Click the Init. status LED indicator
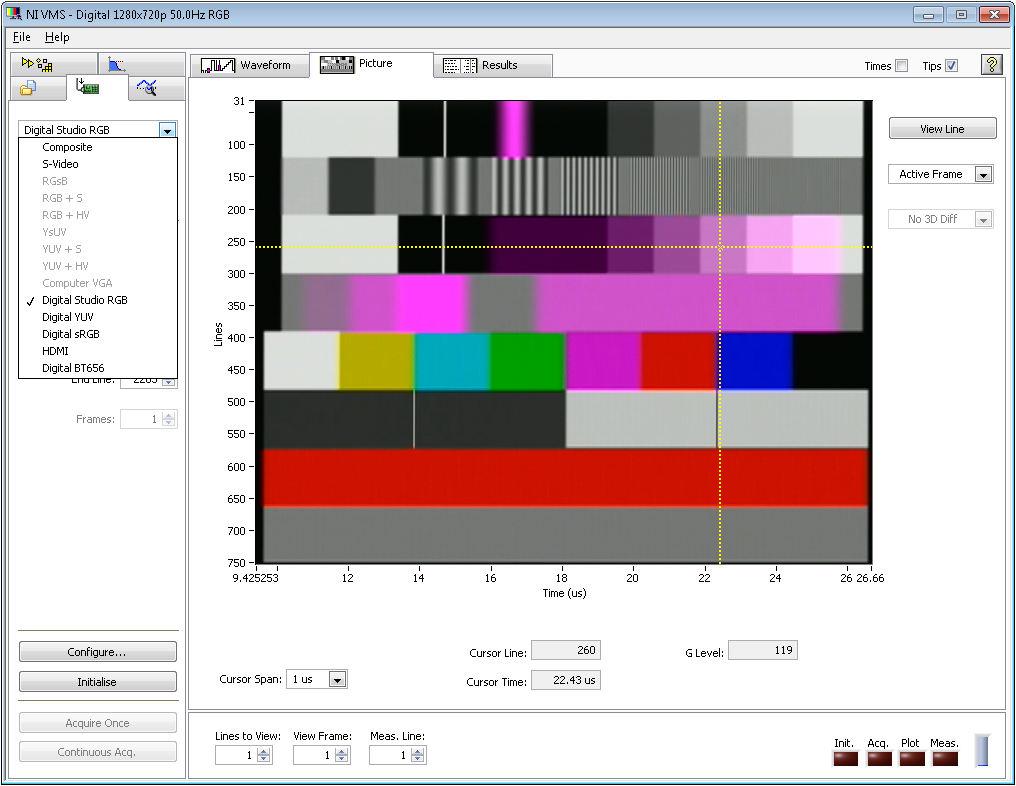 point(845,759)
